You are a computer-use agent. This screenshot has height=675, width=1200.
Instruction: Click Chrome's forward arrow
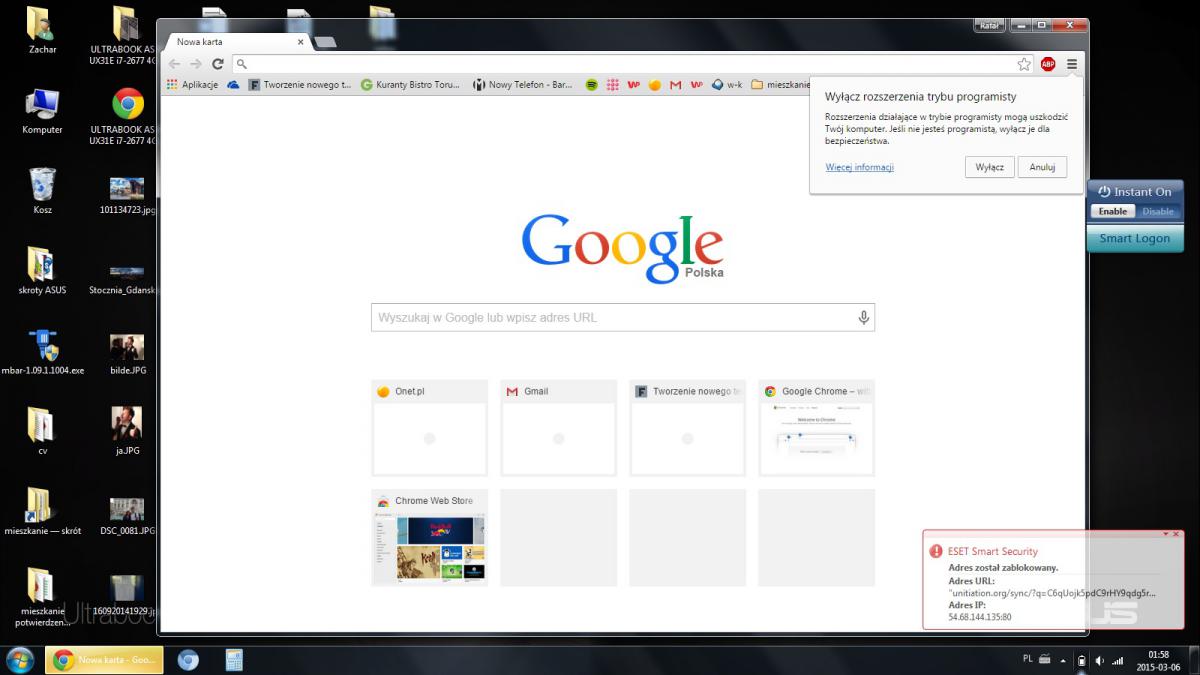[196, 64]
